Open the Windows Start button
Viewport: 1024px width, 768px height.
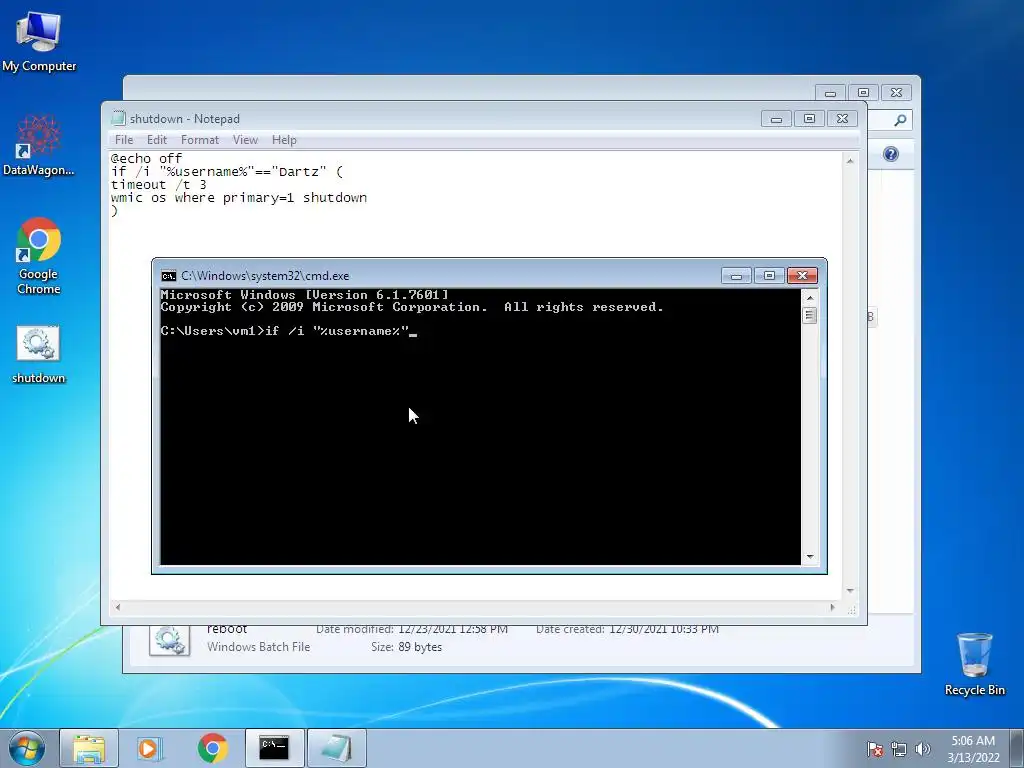pos(26,748)
